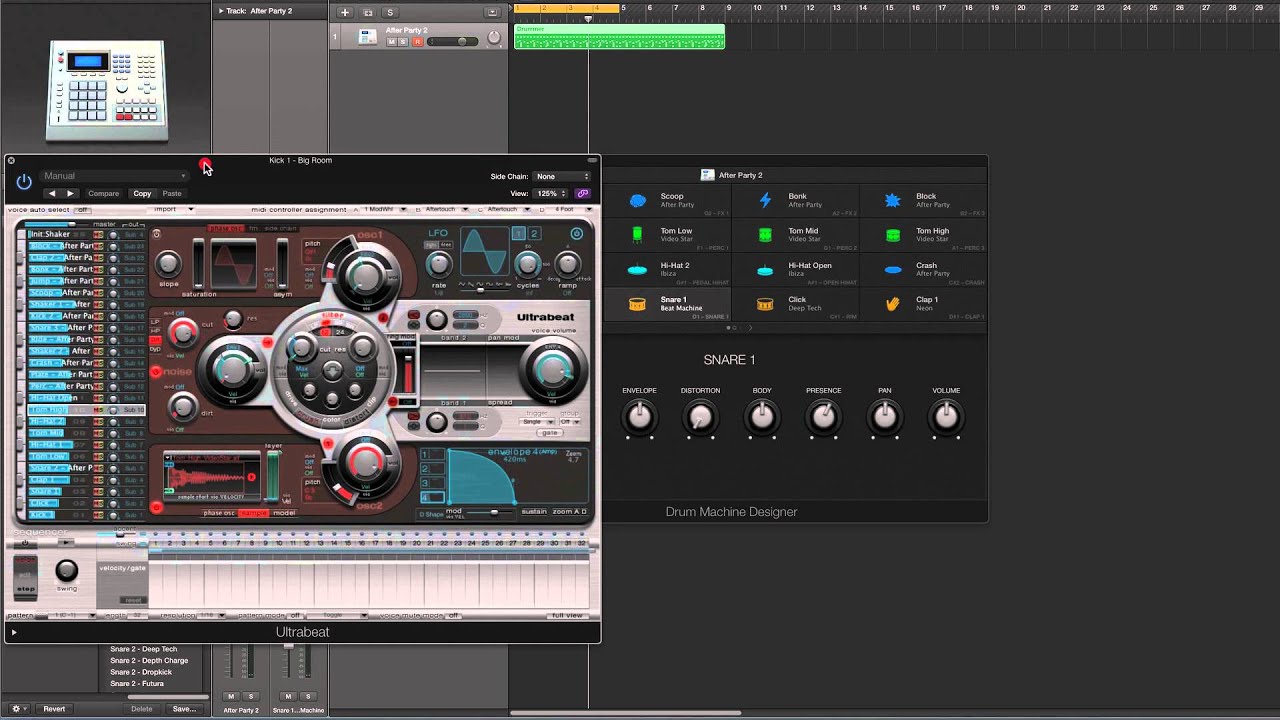Viewport: 1280px width, 720px height.
Task: Select Snare 2 - Dropkick in library list
Action: (141, 672)
